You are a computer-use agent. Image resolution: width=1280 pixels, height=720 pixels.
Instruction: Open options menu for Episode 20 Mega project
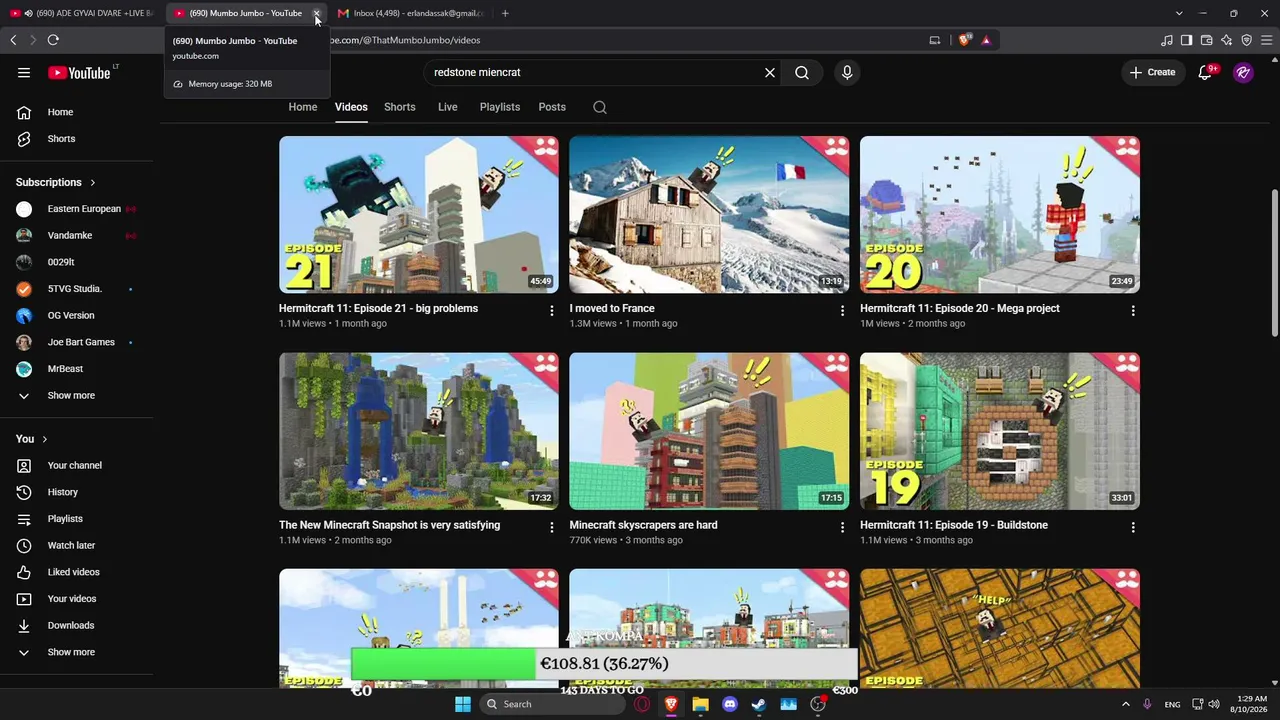pyautogui.click(x=1133, y=311)
